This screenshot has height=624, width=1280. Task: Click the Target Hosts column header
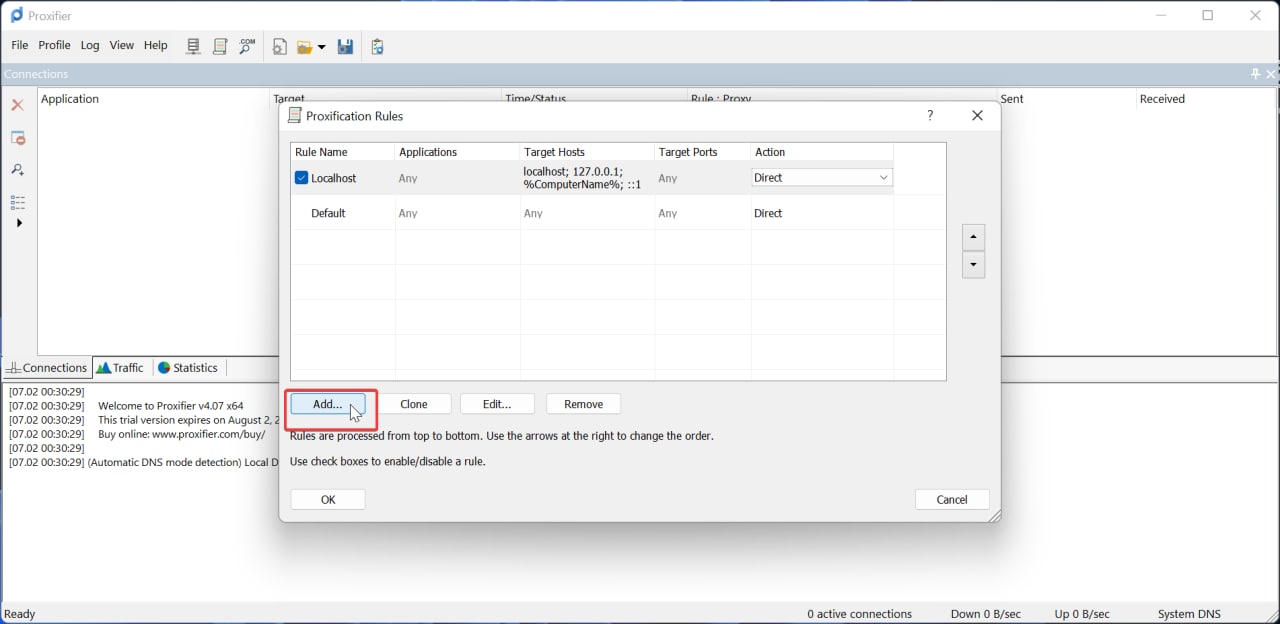[x=588, y=152]
